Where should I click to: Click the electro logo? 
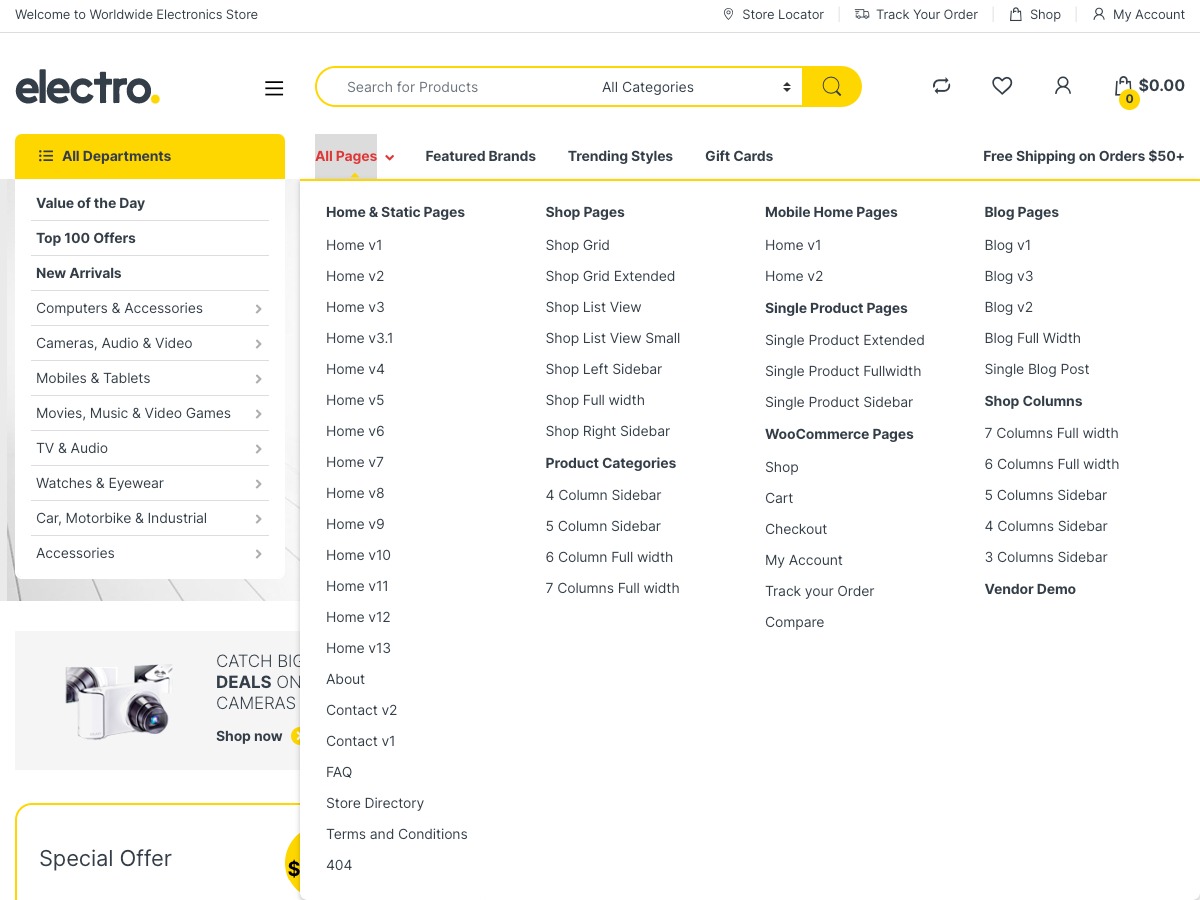click(88, 87)
